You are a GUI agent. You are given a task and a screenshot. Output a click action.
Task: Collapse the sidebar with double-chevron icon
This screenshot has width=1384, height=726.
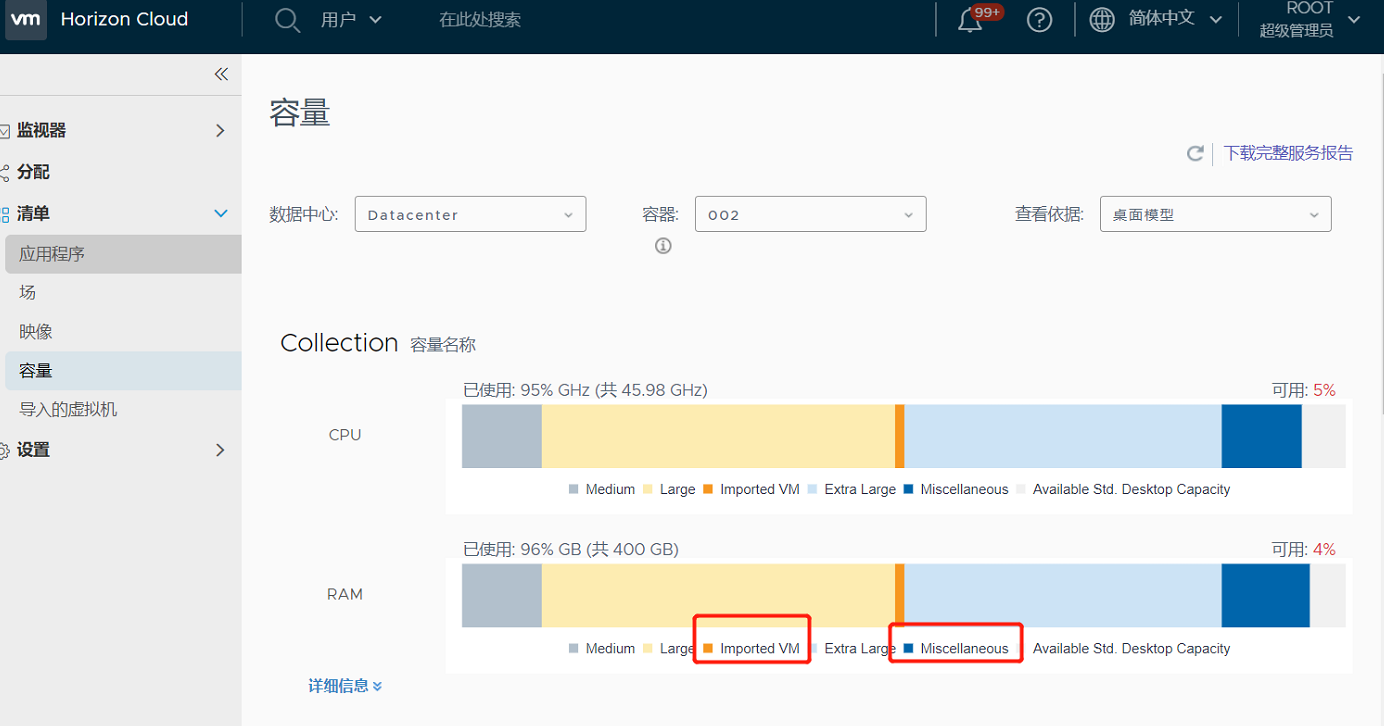tap(221, 74)
